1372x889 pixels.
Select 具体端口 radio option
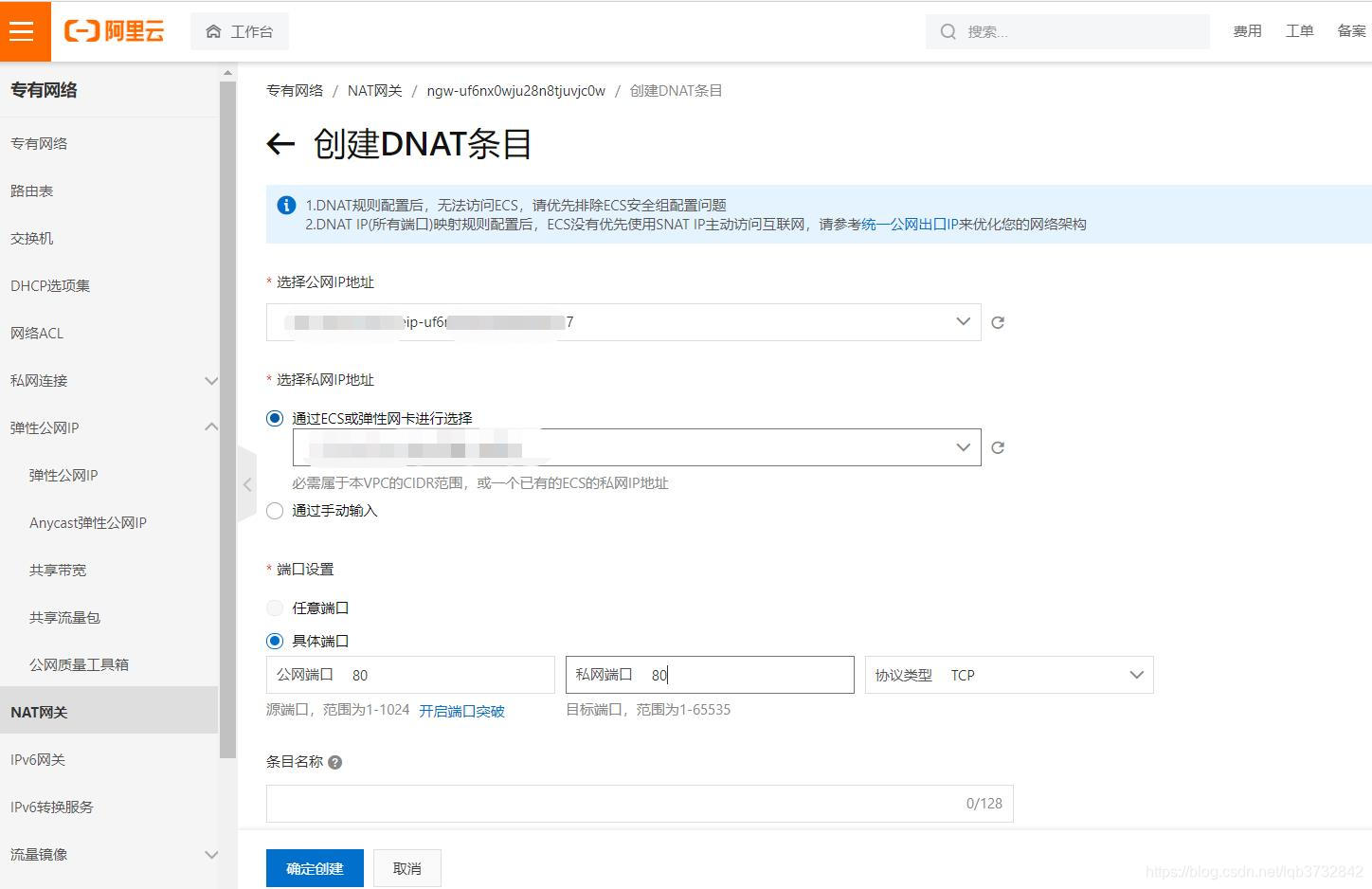275,641
